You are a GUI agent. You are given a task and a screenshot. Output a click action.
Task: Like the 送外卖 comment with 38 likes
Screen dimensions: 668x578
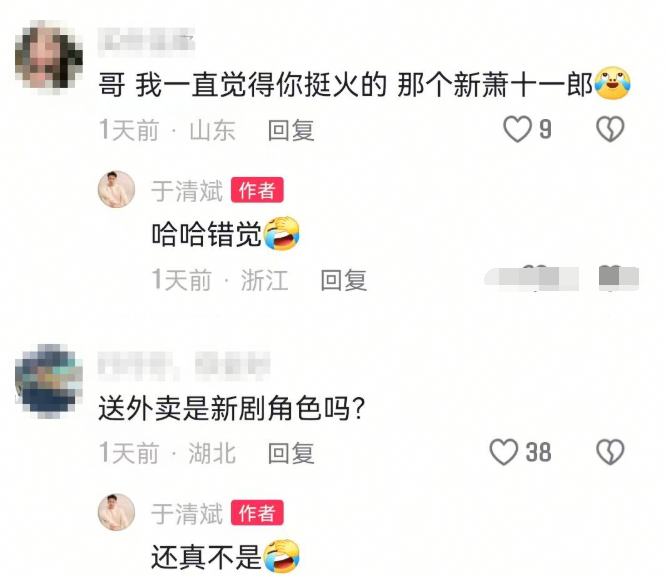coord(504,452)
